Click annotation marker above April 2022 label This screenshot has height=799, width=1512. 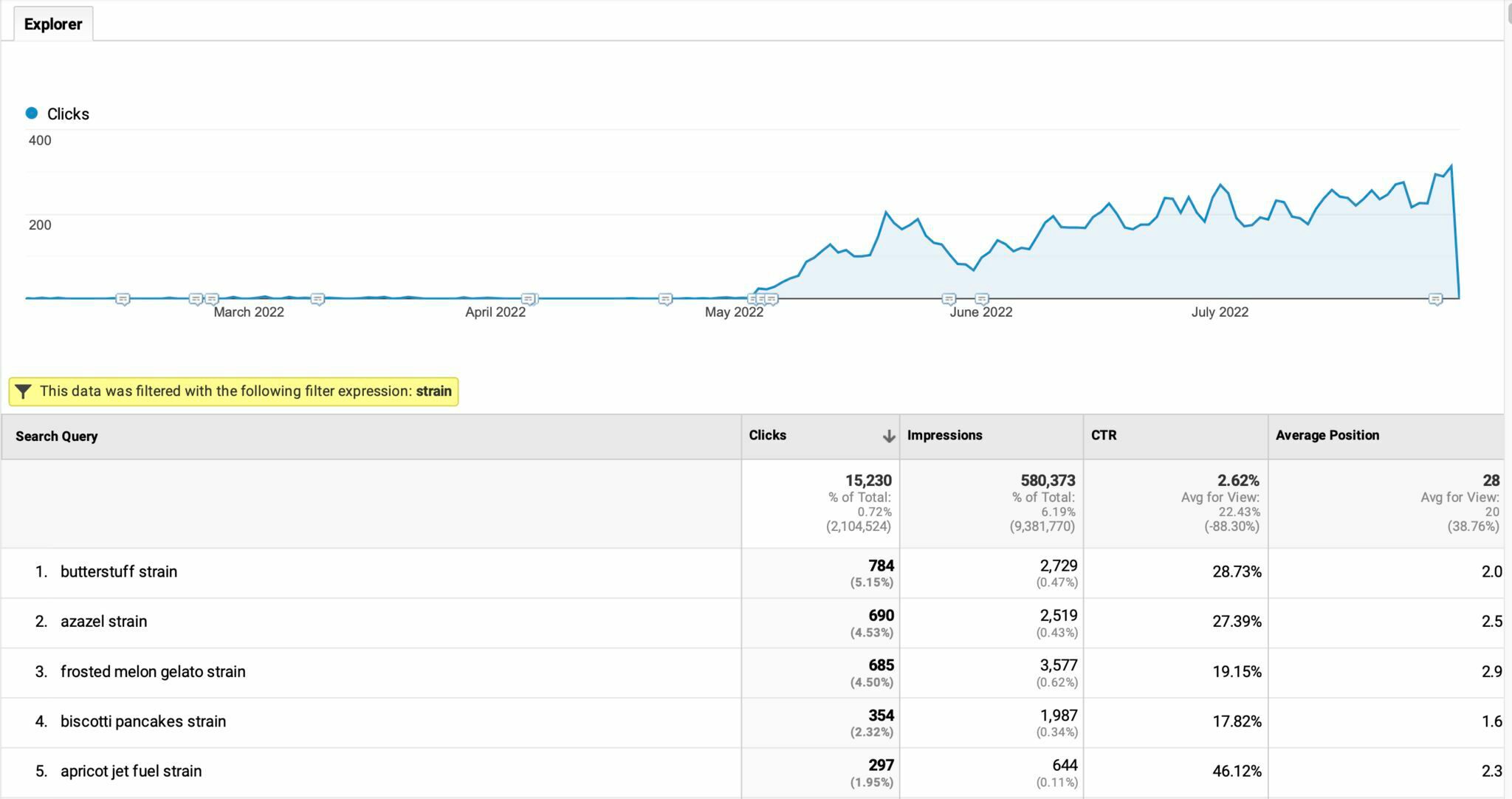[x=529, y=299]
